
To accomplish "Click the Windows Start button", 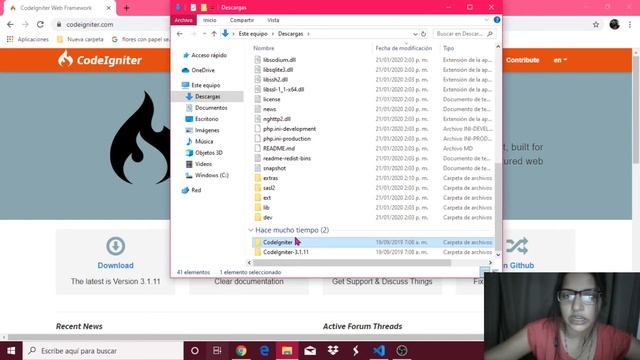I will point(11,351).
